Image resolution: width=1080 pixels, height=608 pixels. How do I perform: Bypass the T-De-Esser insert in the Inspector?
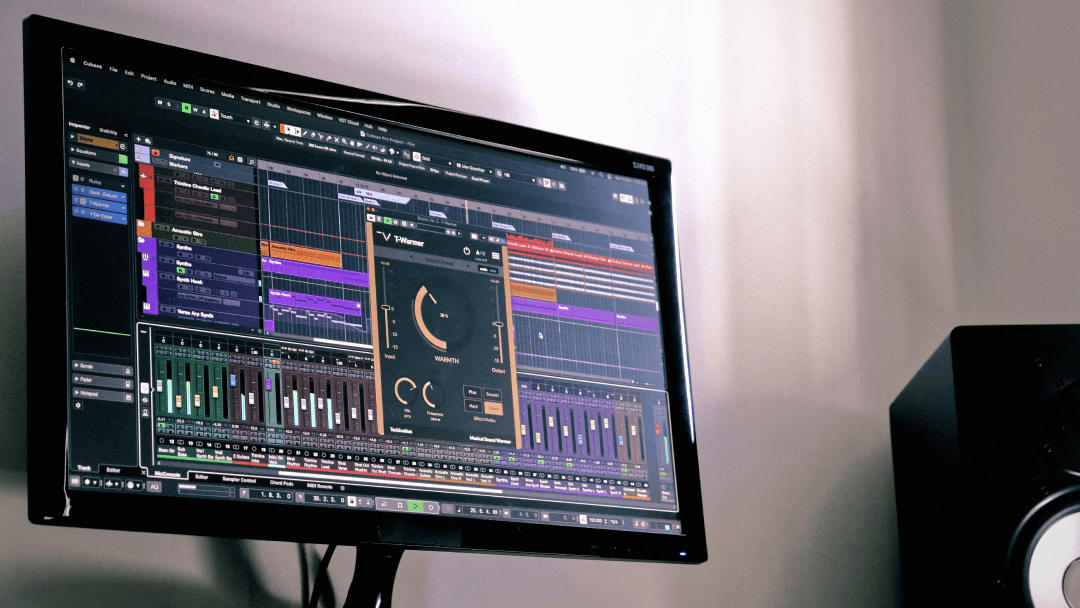pos(76,211)
